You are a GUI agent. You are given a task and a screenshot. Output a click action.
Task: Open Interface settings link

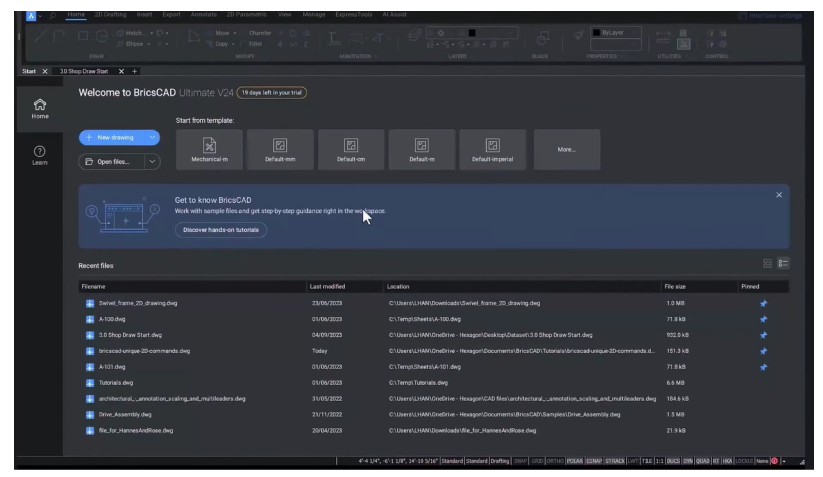point(771,16)
